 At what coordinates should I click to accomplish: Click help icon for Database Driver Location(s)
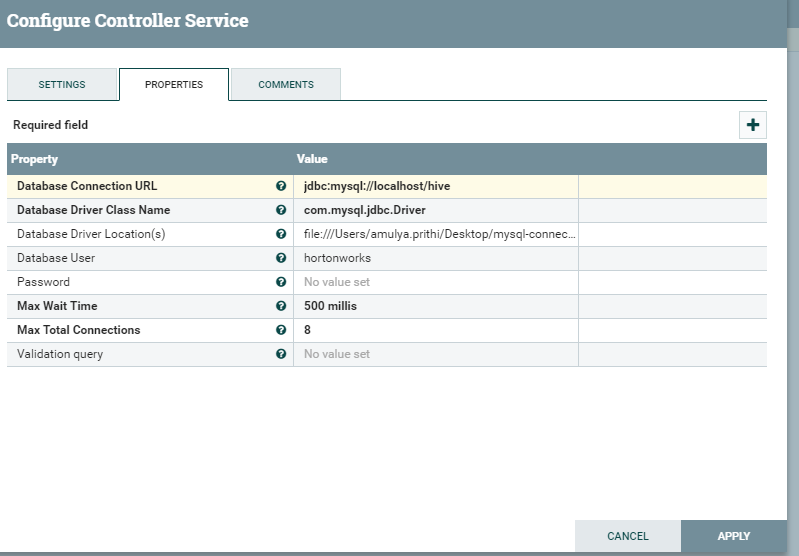point(281,234)
